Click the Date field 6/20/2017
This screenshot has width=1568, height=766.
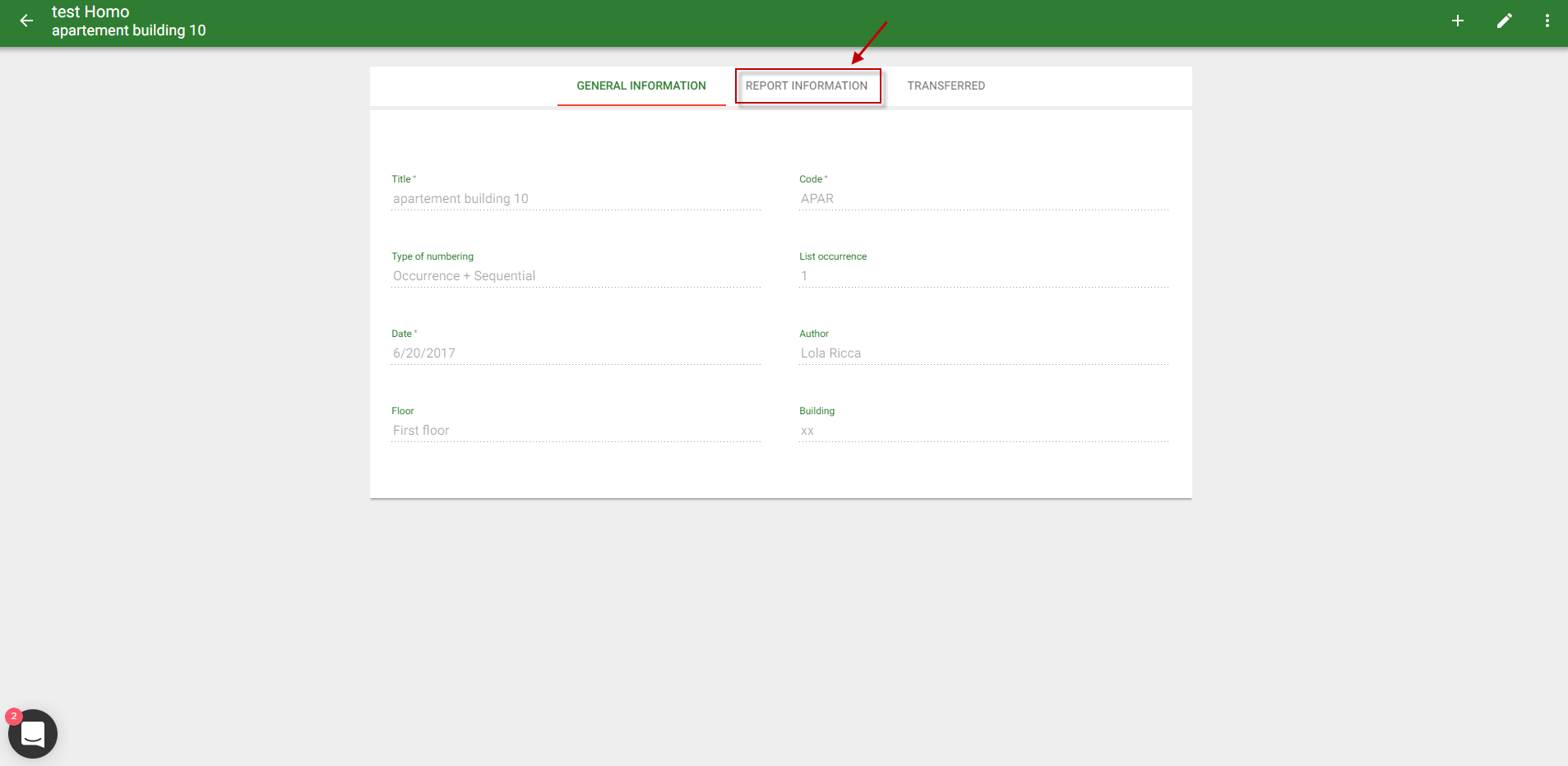click(x=576, y=353)
